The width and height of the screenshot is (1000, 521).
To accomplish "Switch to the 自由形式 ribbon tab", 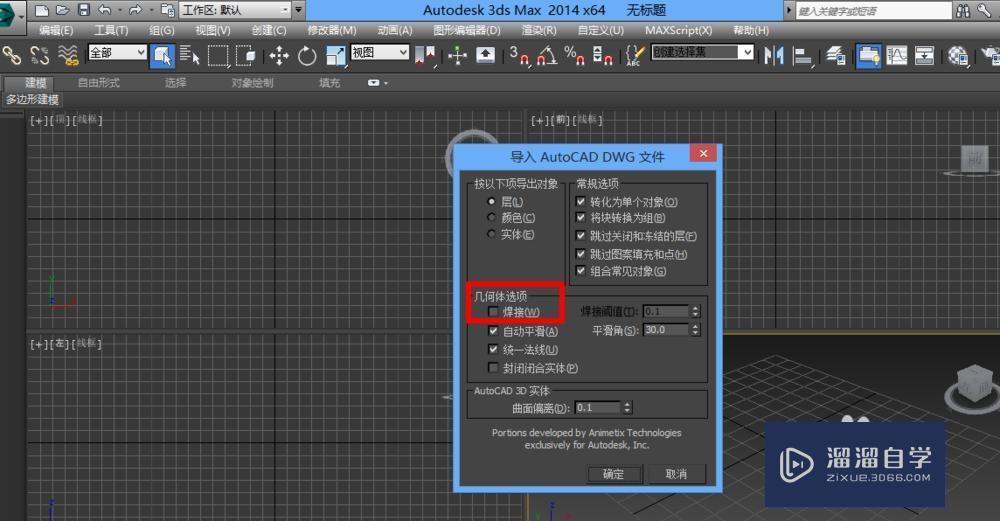I will (x=99, y=83).
